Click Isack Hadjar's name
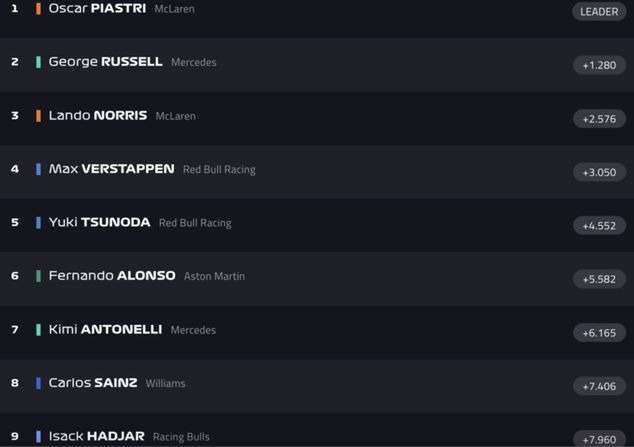The height and width of the screenshot is (447, 634). coord(96,437)
